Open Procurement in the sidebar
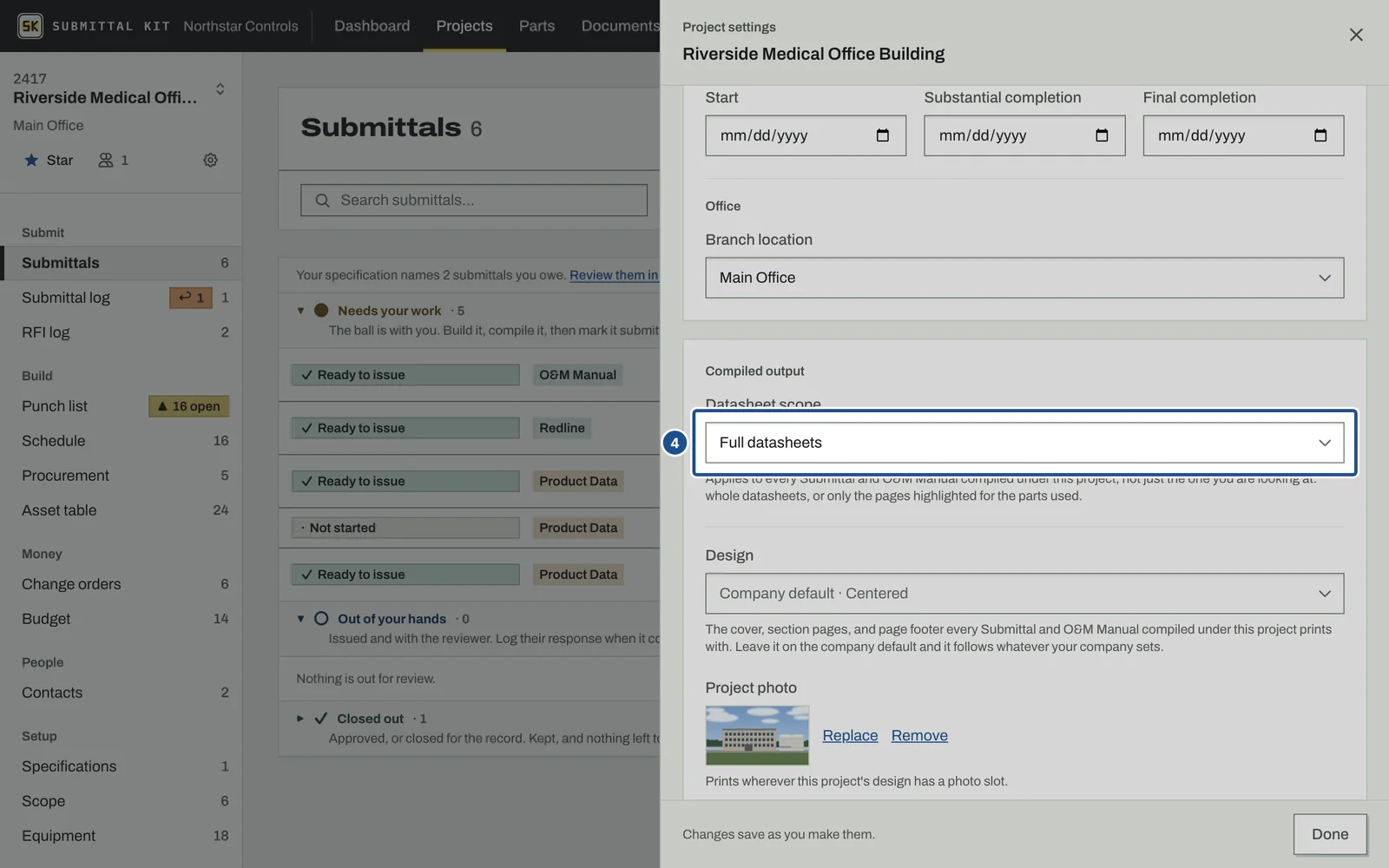 click(x=122, y=476)
